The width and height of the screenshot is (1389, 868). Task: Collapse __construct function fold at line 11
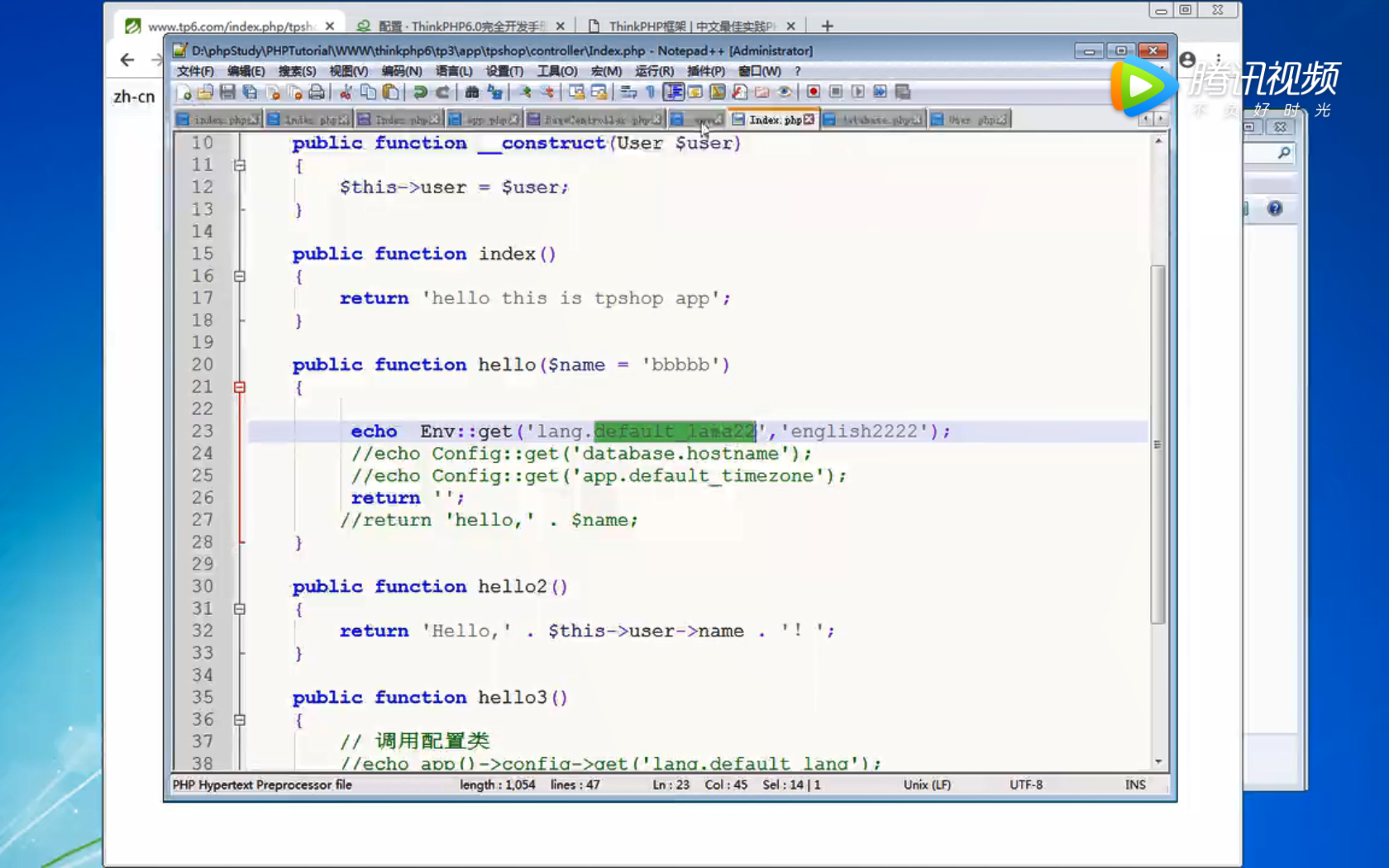point(240,165)
